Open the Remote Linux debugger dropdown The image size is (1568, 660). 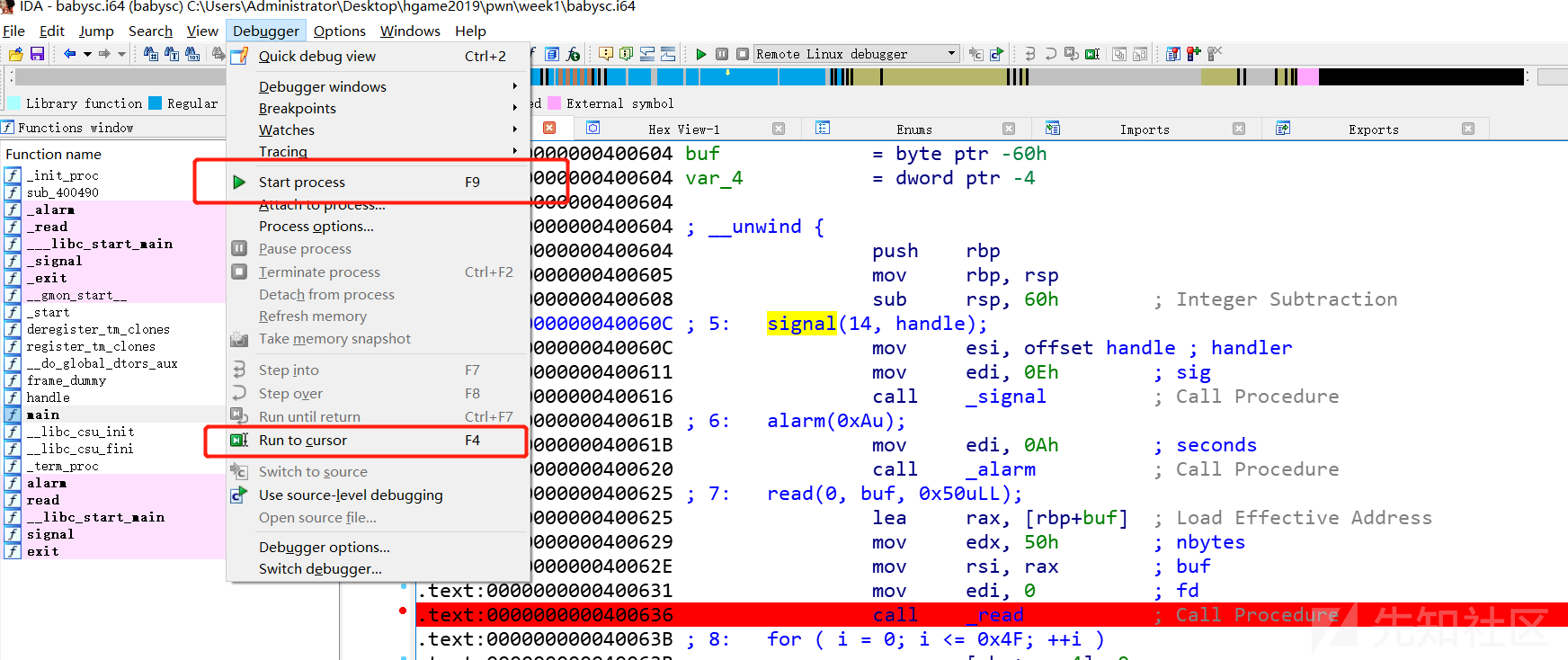(x=951, y=54)
